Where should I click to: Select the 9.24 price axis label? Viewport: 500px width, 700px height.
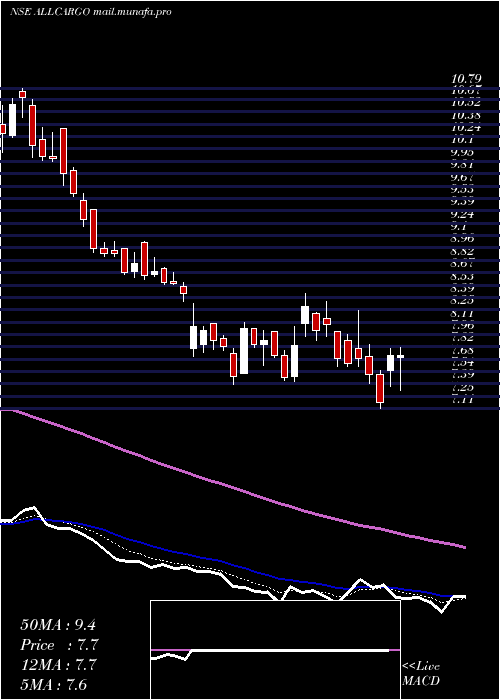[x=464, y=215]
